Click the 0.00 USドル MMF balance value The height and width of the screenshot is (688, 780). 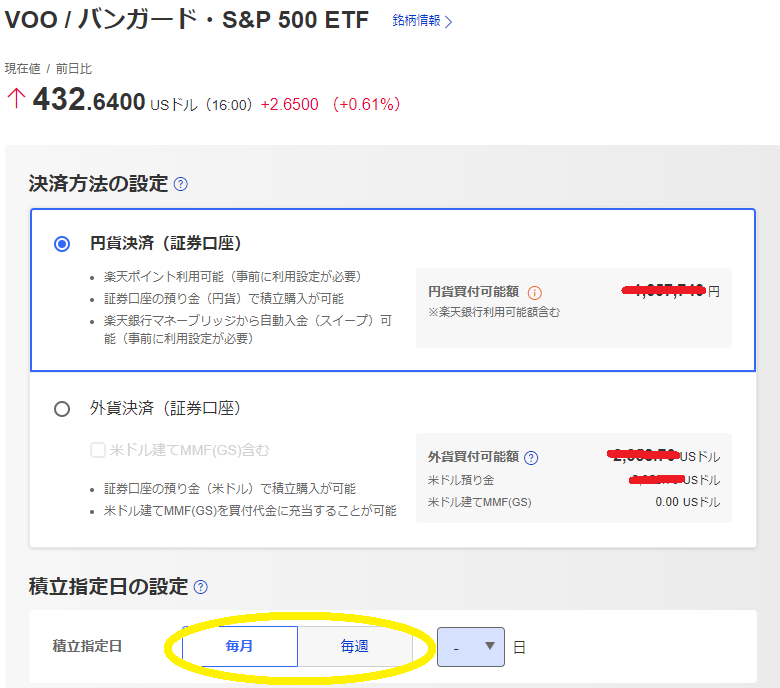coord(687,502)
